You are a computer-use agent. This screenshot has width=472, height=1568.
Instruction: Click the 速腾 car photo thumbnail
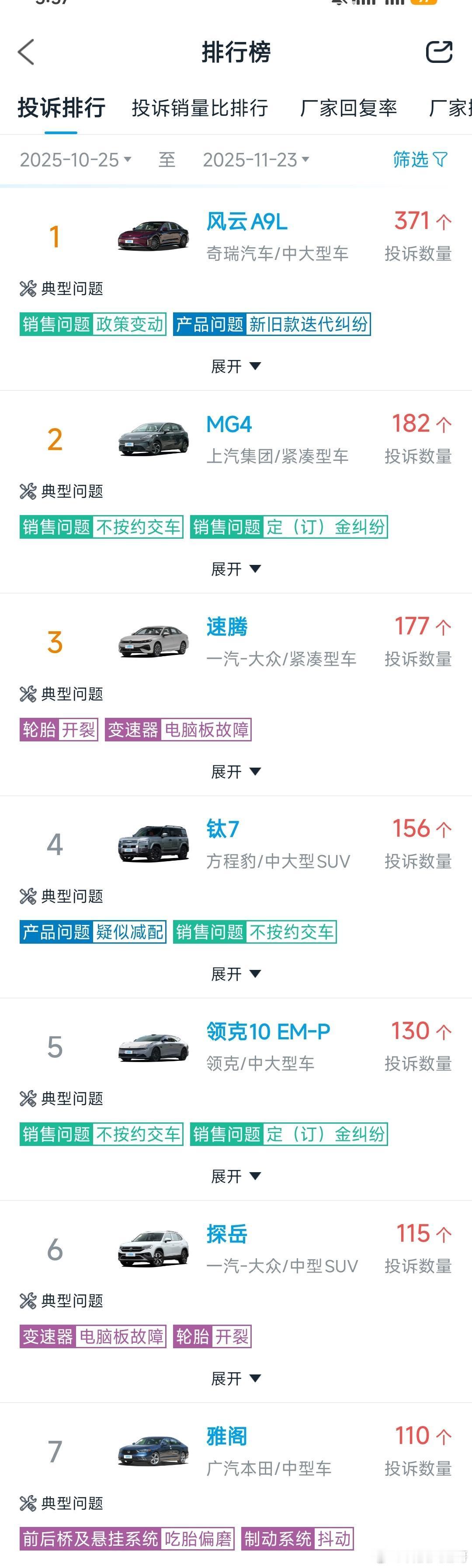(152, 641)
